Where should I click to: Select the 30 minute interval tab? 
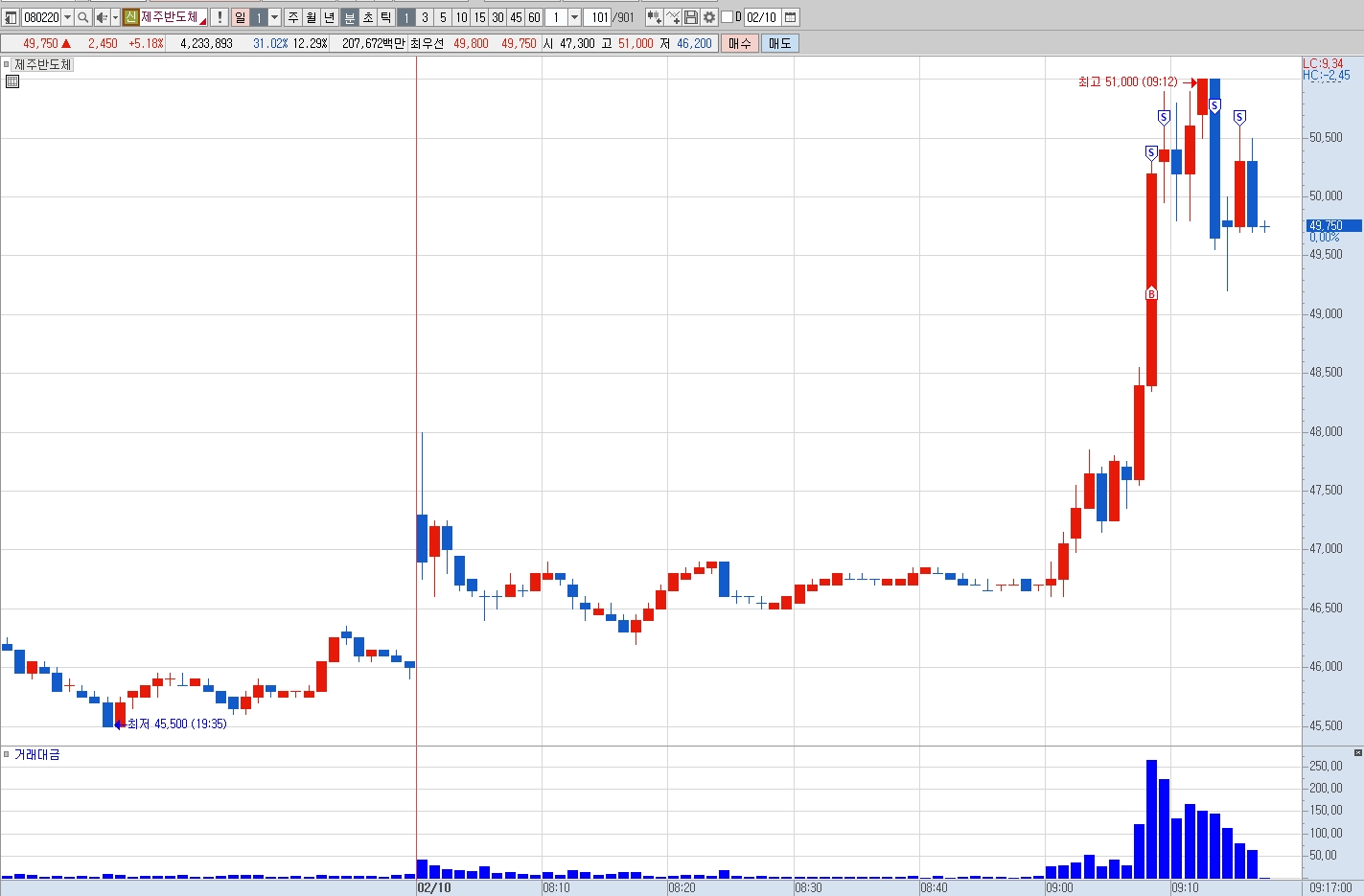pyautogui.click(x=497, y=17)
